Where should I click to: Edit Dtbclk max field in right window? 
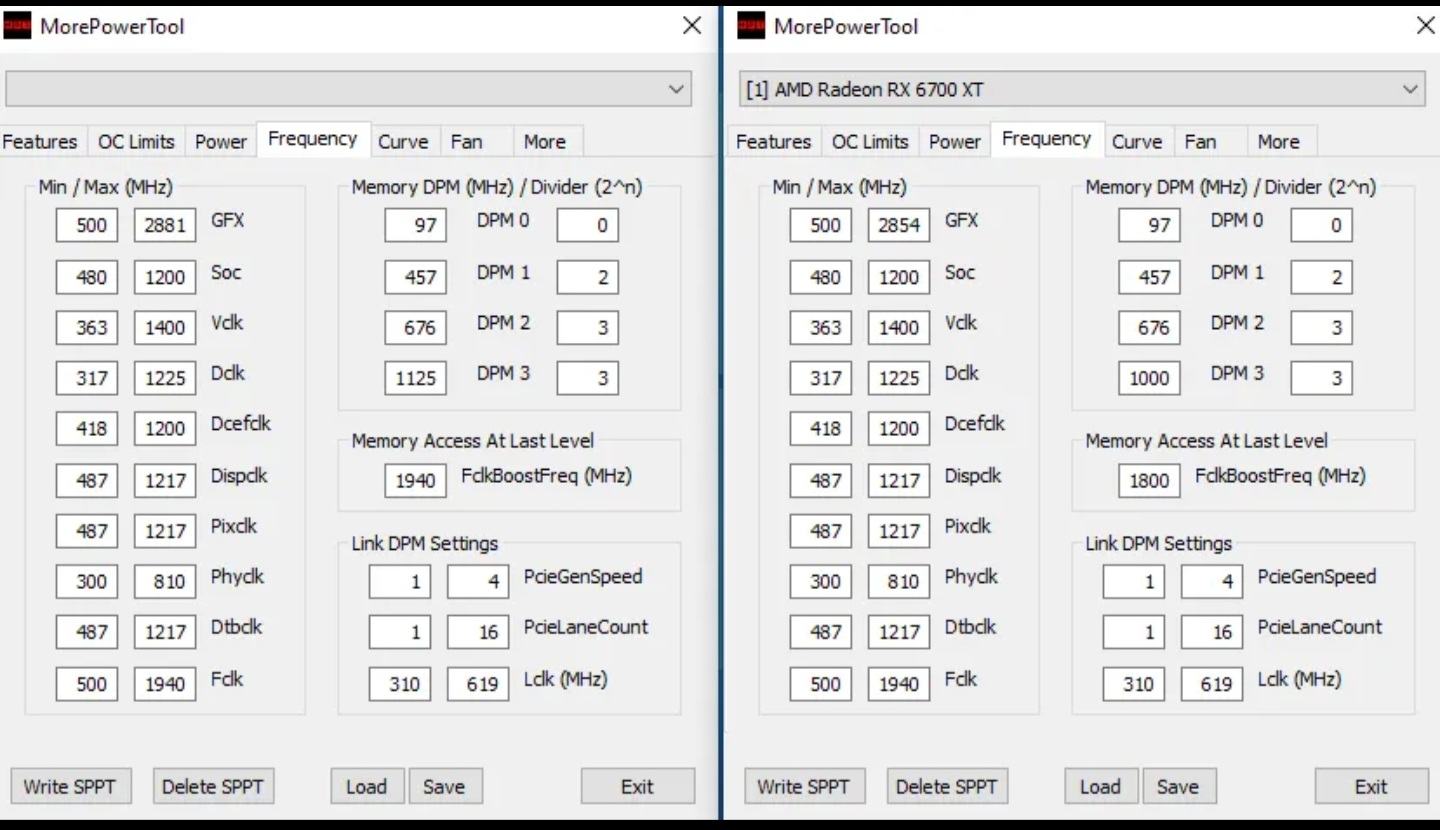coord(899,632)
